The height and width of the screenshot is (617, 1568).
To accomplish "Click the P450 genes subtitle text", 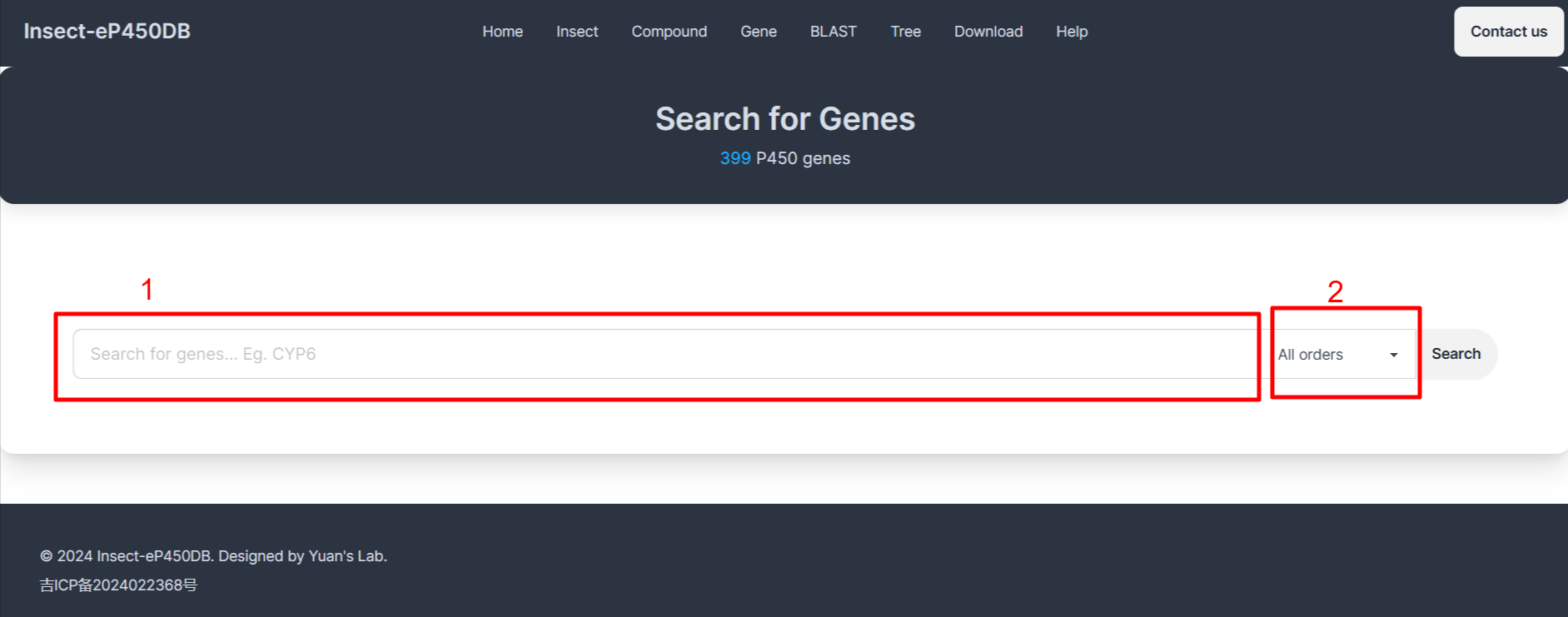I will point(803,158).
